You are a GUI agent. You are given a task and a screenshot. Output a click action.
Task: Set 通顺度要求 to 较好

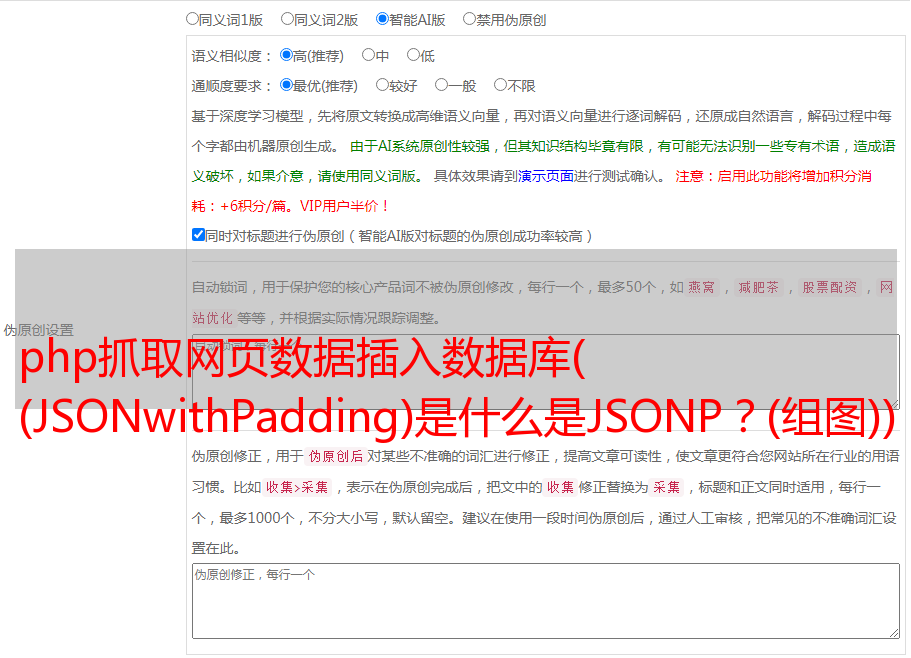click(382, 85)
